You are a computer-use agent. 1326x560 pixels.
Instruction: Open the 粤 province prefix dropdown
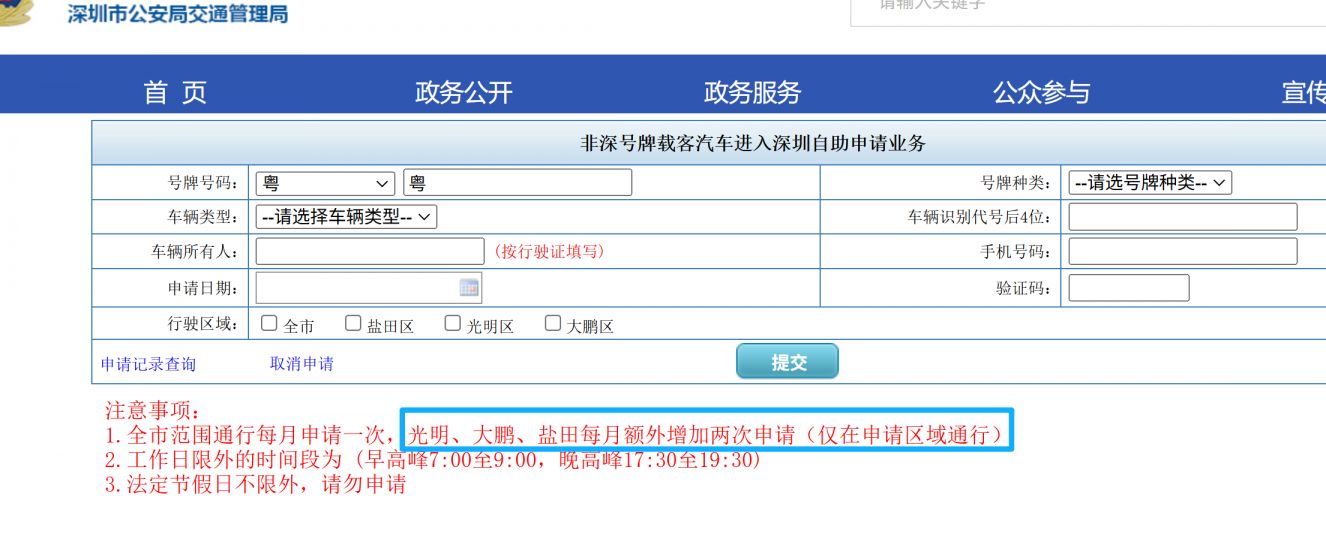(x=326, y=183)
